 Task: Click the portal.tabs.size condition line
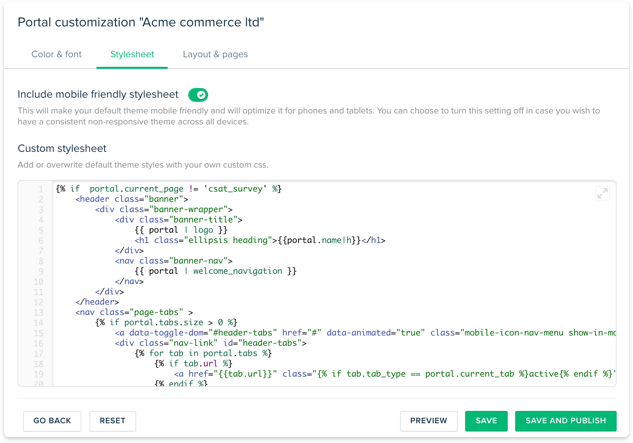pos(166,323)
